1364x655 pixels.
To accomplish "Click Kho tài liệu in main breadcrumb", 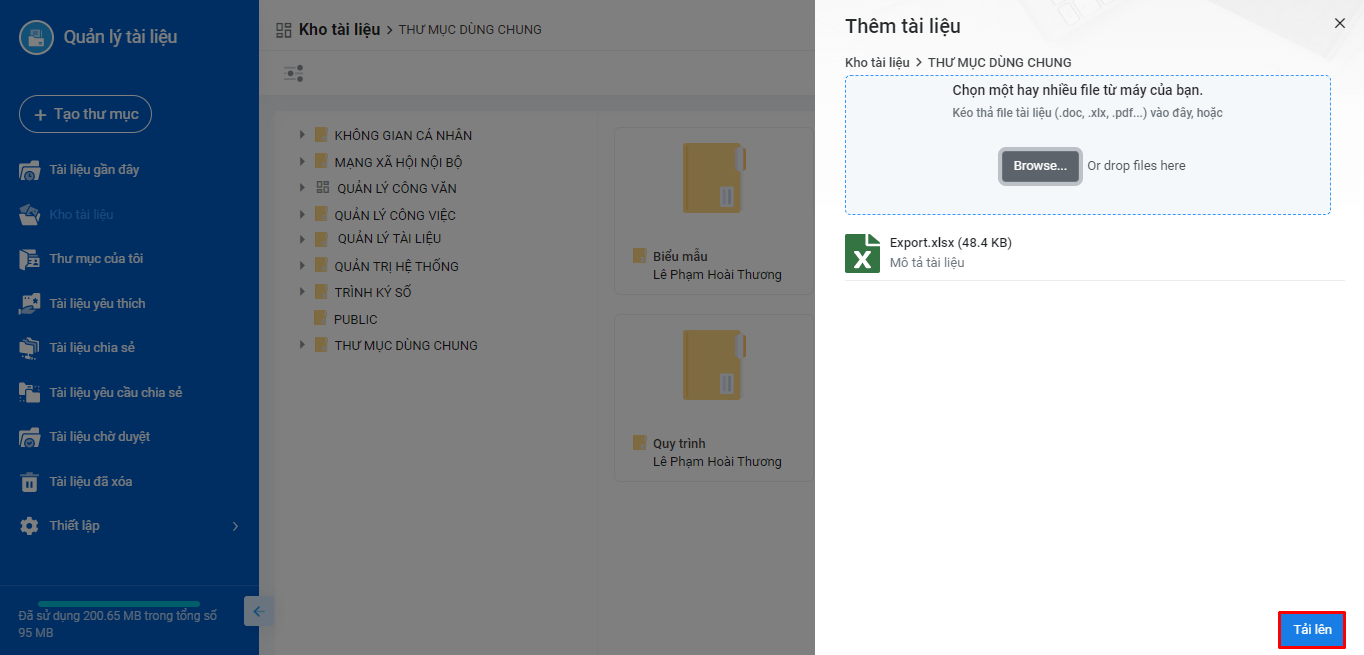I will tap(339, 30).
